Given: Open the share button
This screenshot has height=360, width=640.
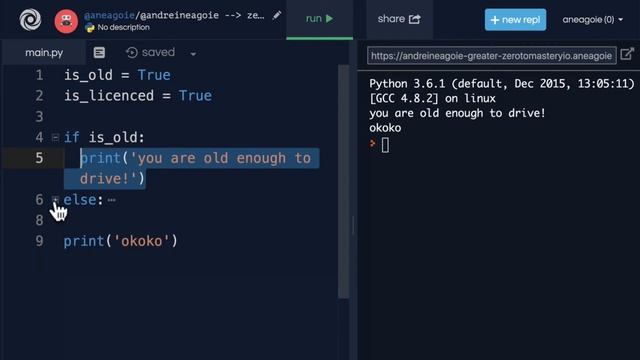Looking at the screenshot, I should pos(399,19).
